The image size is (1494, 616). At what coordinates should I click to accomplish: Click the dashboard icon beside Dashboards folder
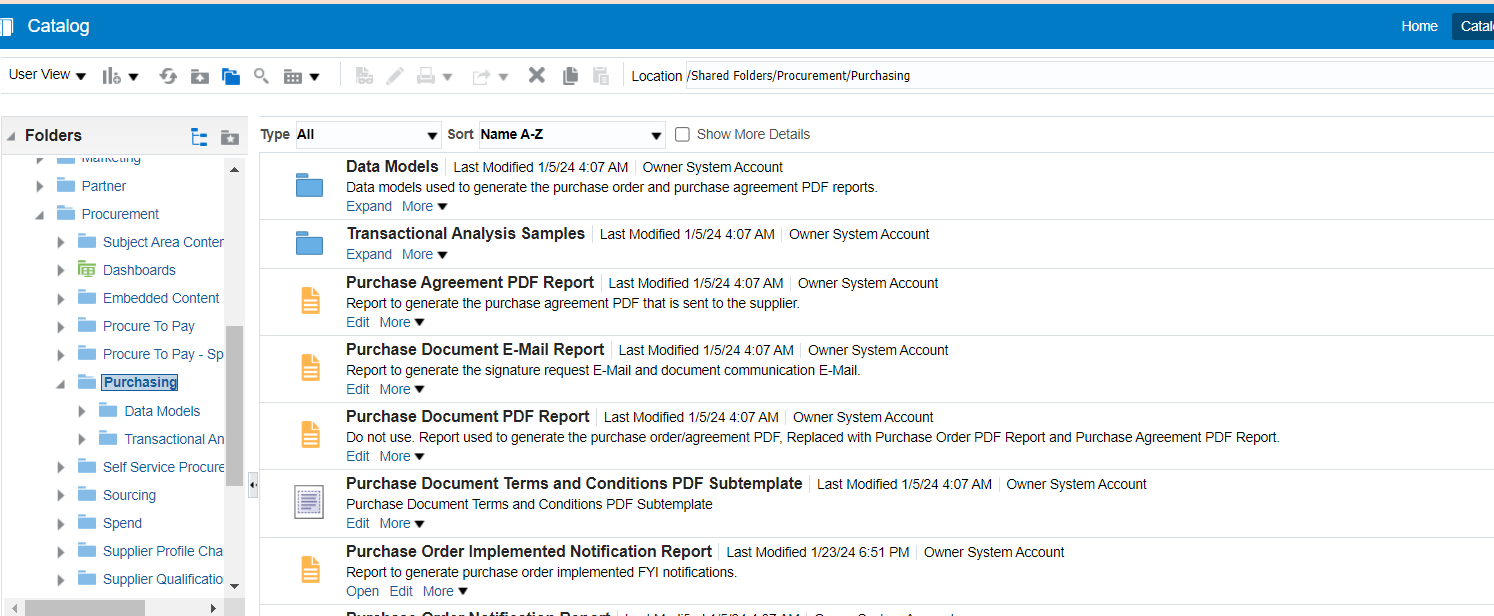coord(85,269)
